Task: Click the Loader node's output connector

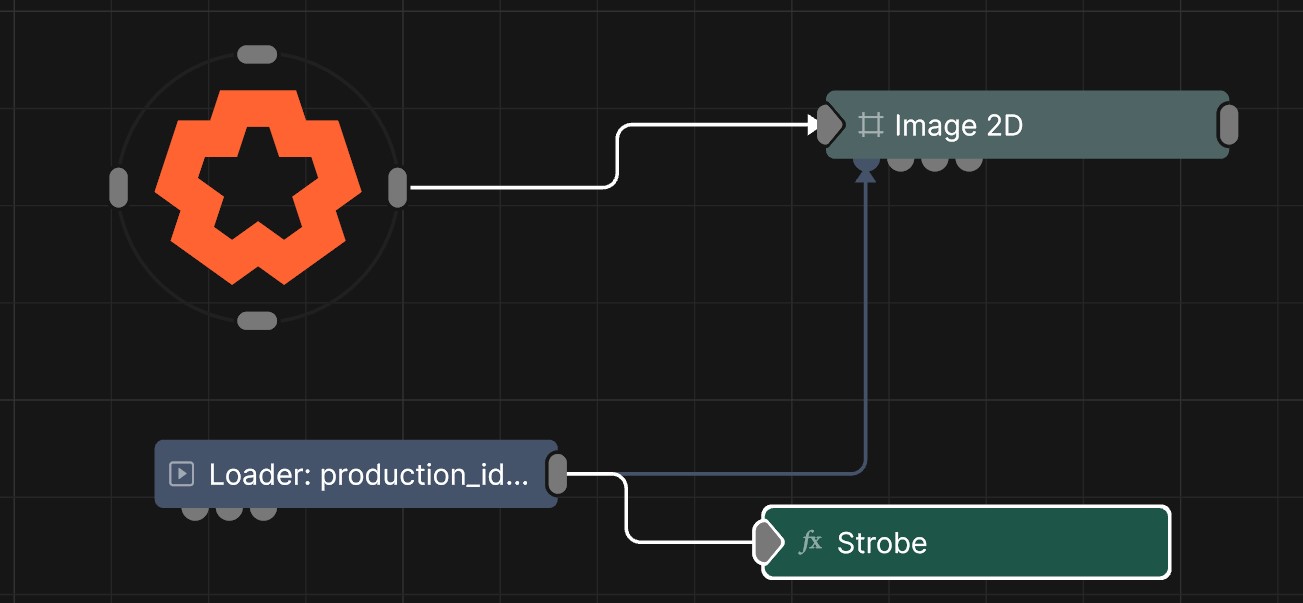Action: click(558, 474)
